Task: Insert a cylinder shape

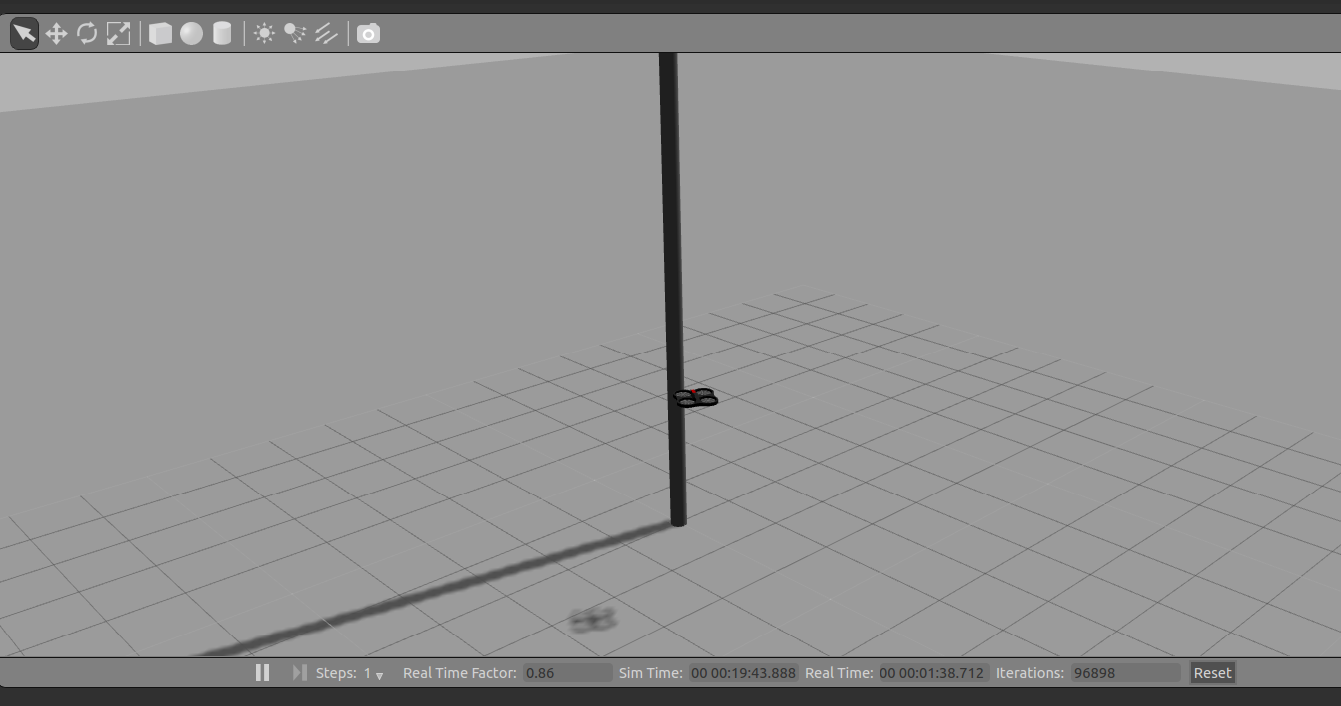Action: [x=222, y=34]
